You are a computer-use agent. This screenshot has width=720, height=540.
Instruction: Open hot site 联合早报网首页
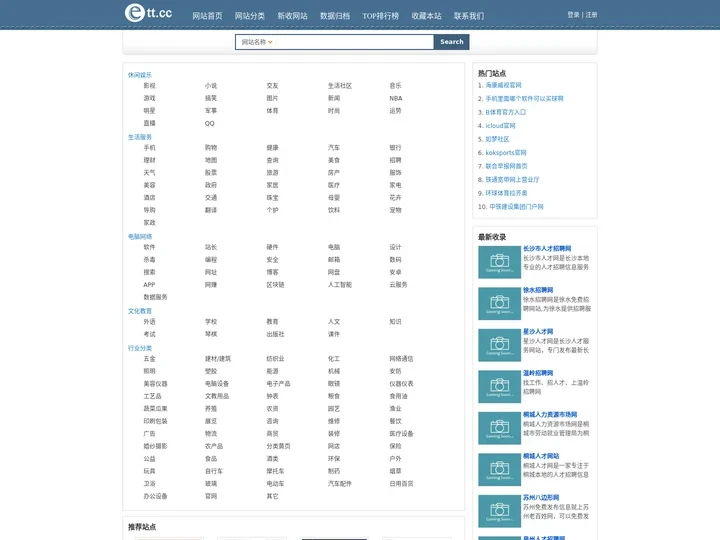coord(506,166)
